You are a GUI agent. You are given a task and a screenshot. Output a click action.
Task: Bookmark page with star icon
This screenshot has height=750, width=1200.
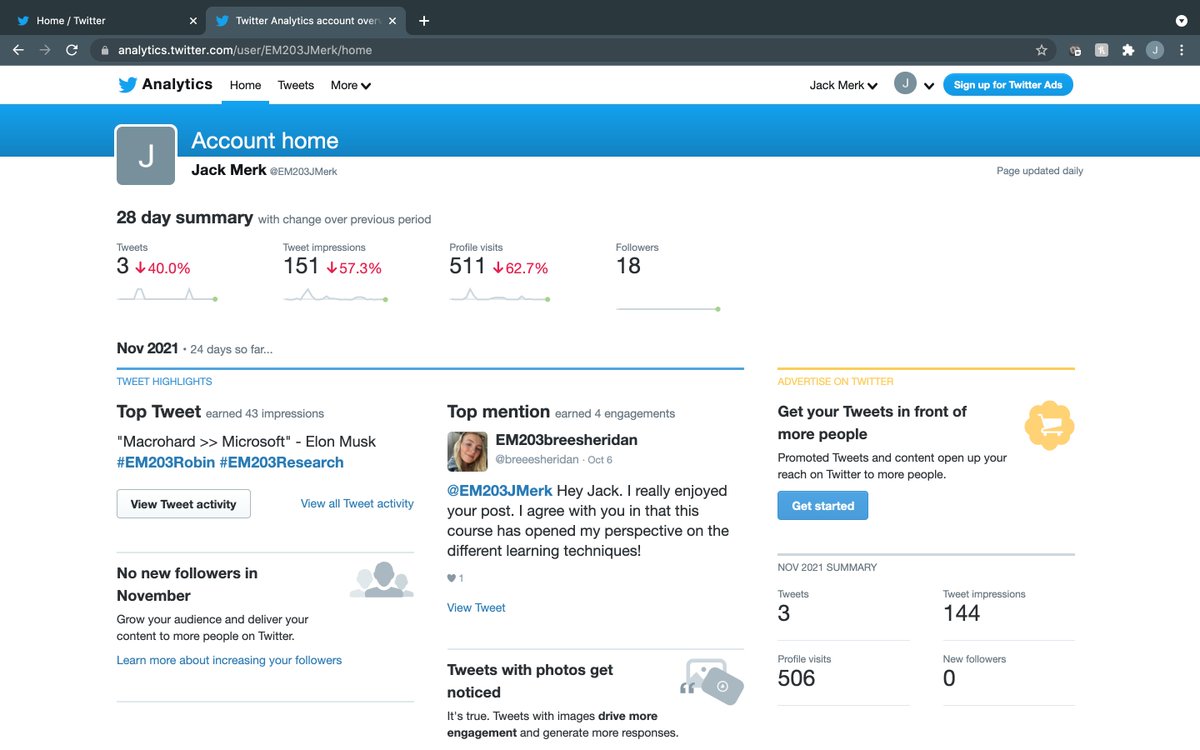1041,50
